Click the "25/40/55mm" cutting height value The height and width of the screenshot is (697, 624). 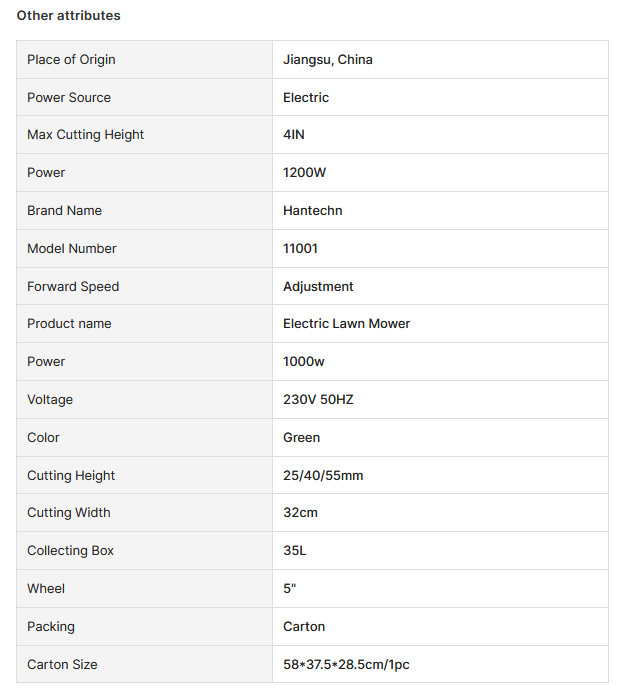pos(323,476)
